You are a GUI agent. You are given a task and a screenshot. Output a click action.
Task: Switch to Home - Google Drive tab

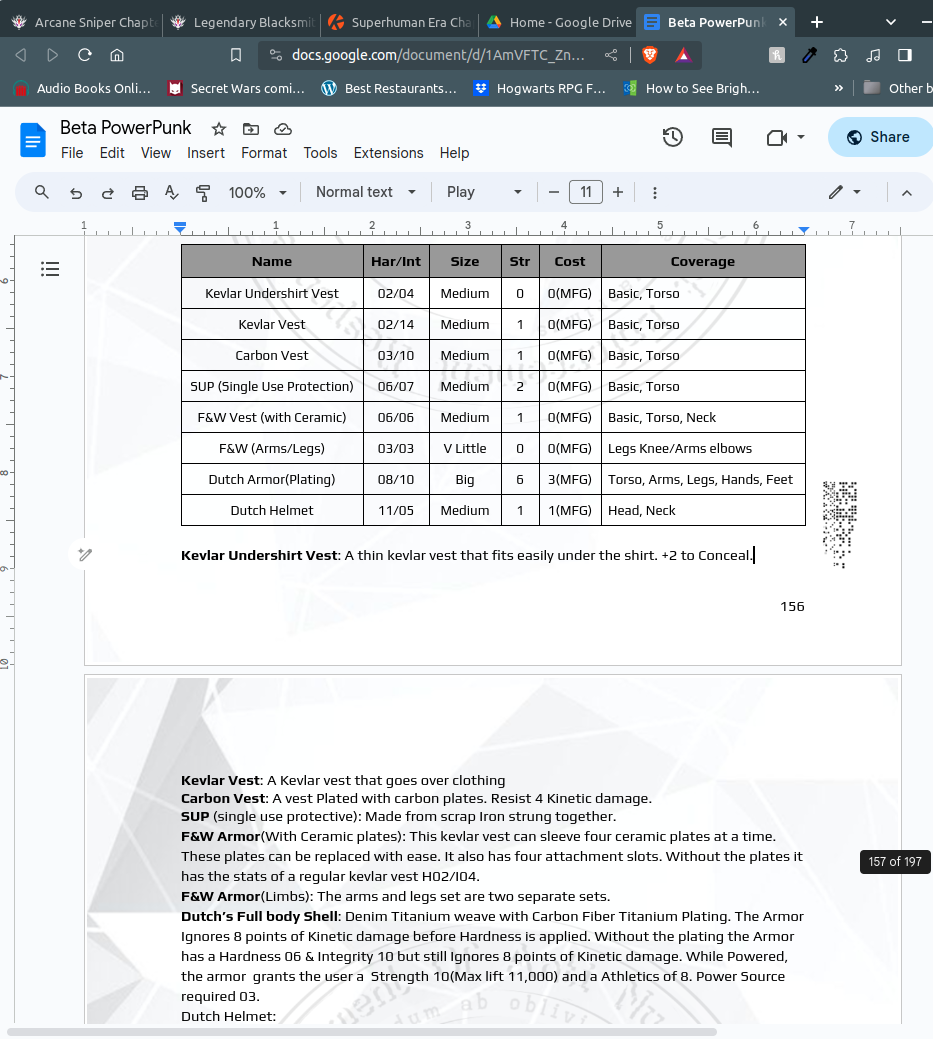pos(559,22)
